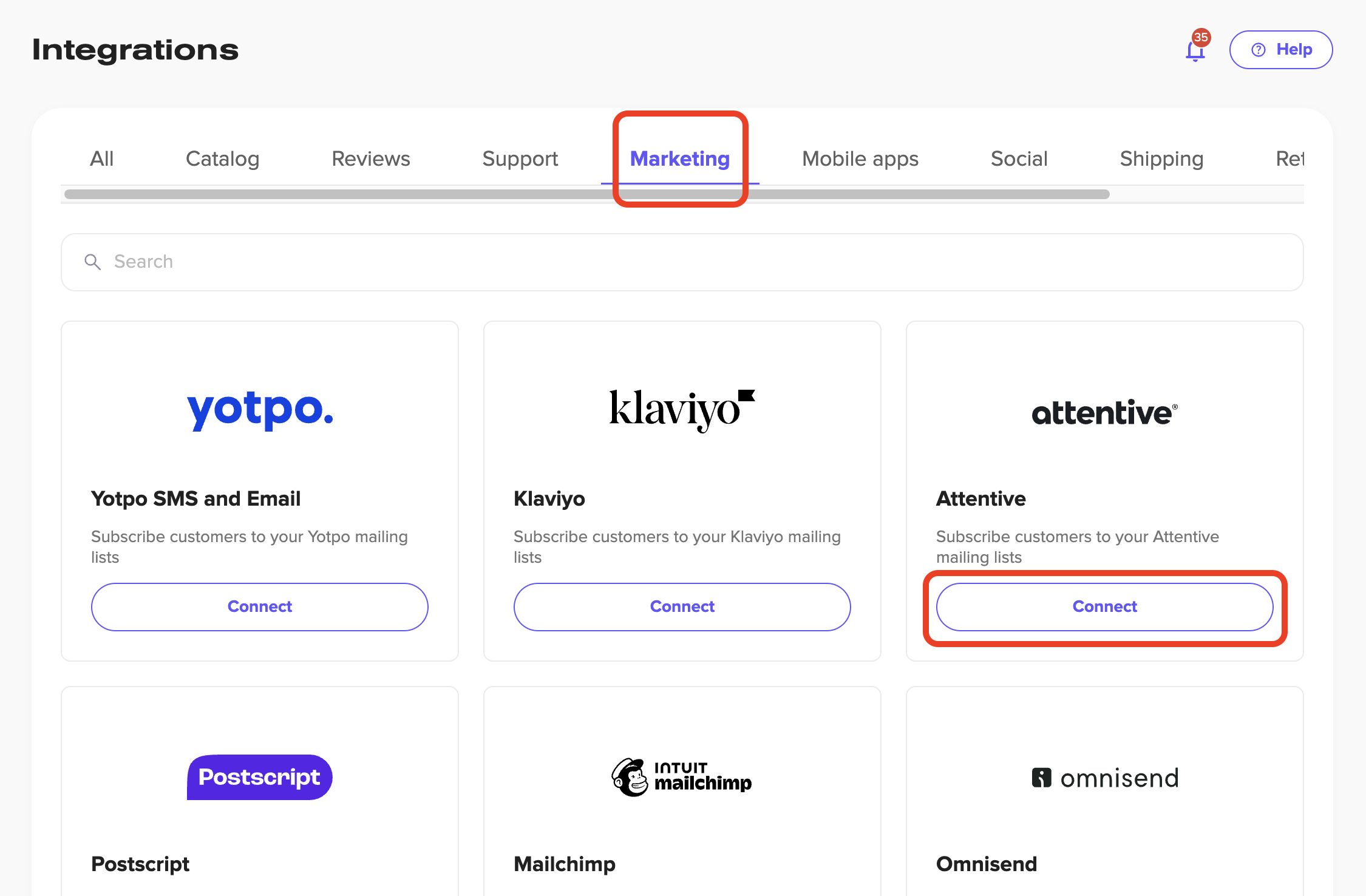Click the Intuit Mailchimp logo
Viewport: 1366px width, 896px height.
pyautogui.click(x=682, y=777)
